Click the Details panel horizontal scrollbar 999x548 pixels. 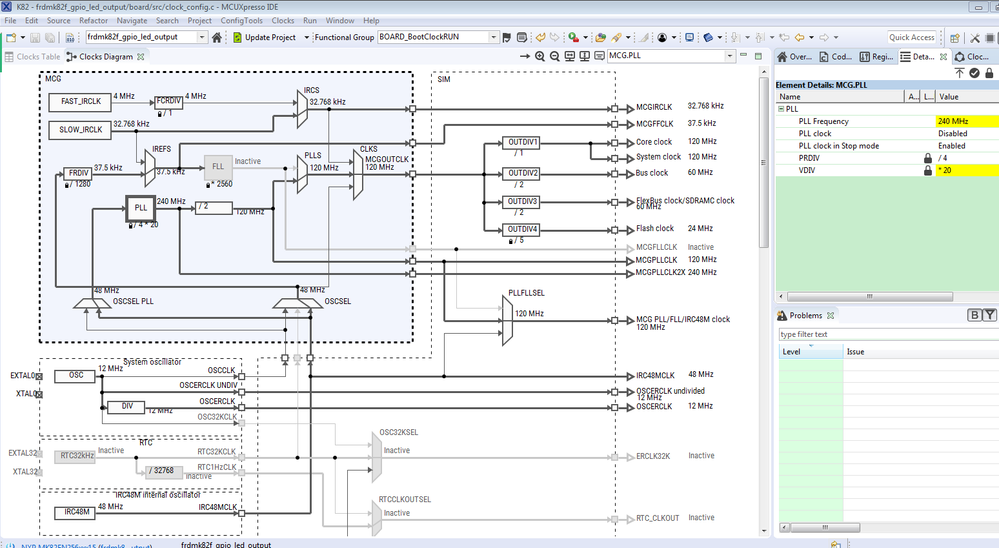coord(870,296)
